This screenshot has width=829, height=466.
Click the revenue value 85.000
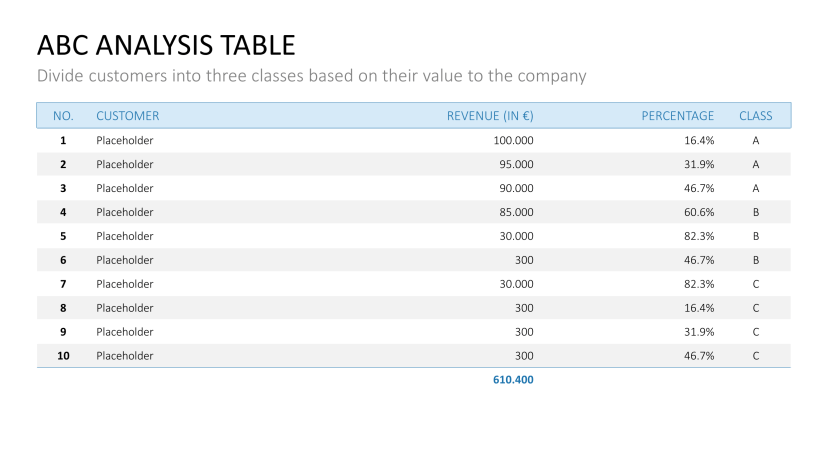click(516, 213)
